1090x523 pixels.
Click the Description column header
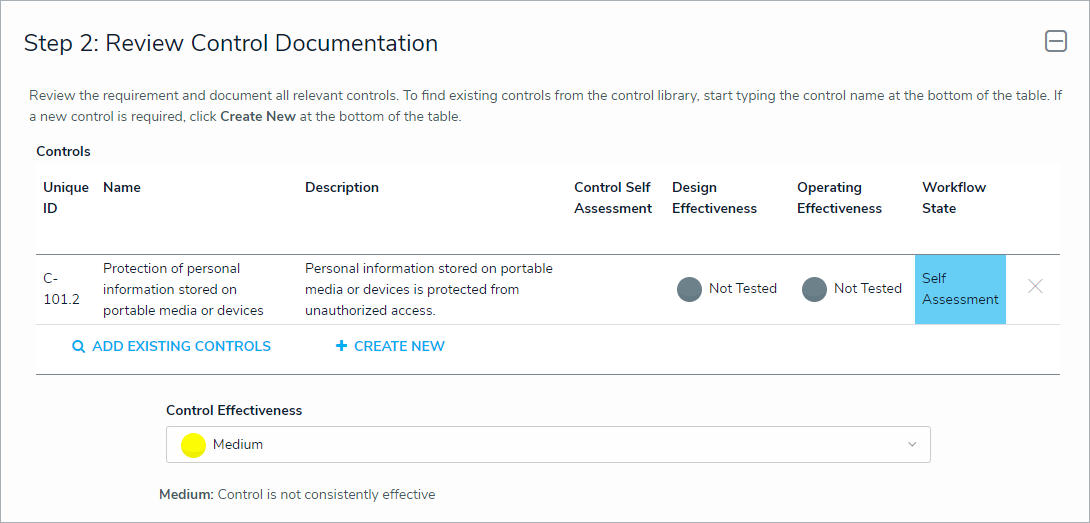click(342, 187)
